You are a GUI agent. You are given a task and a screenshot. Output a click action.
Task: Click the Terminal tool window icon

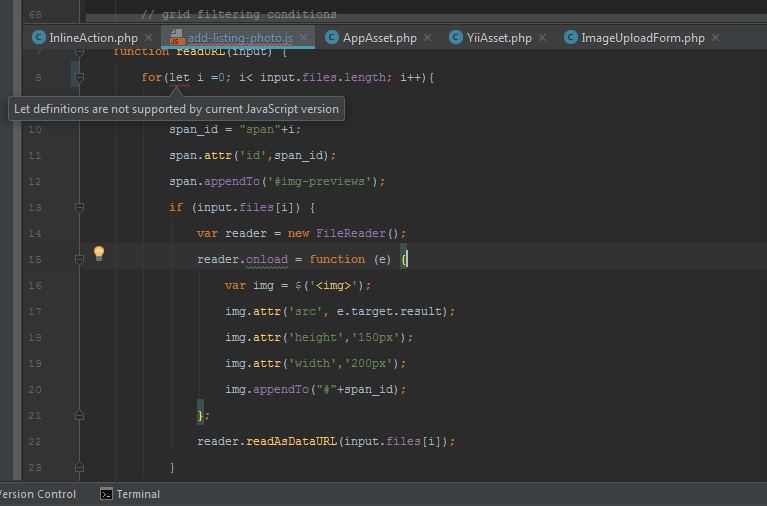click(106, 494)
